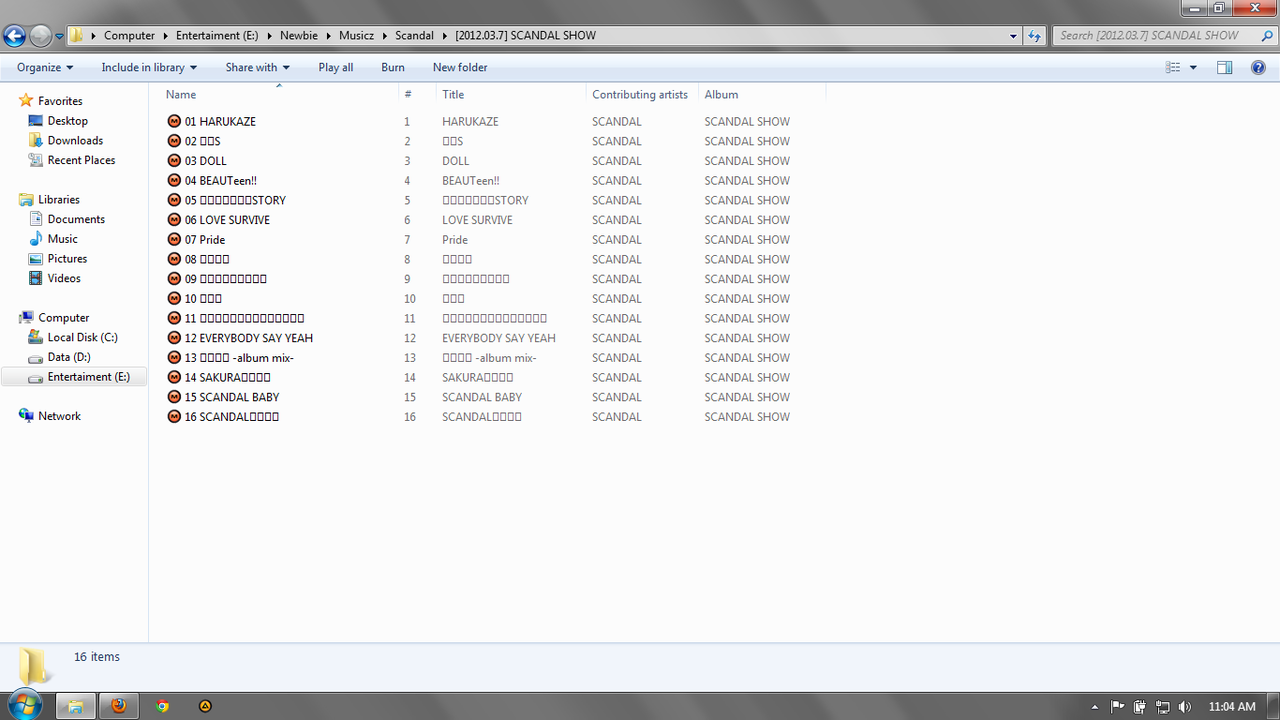The height and width of the screenshot is (720, 1280).
Task: Select the 03 DOLL file icon
Action: (174, 161)
